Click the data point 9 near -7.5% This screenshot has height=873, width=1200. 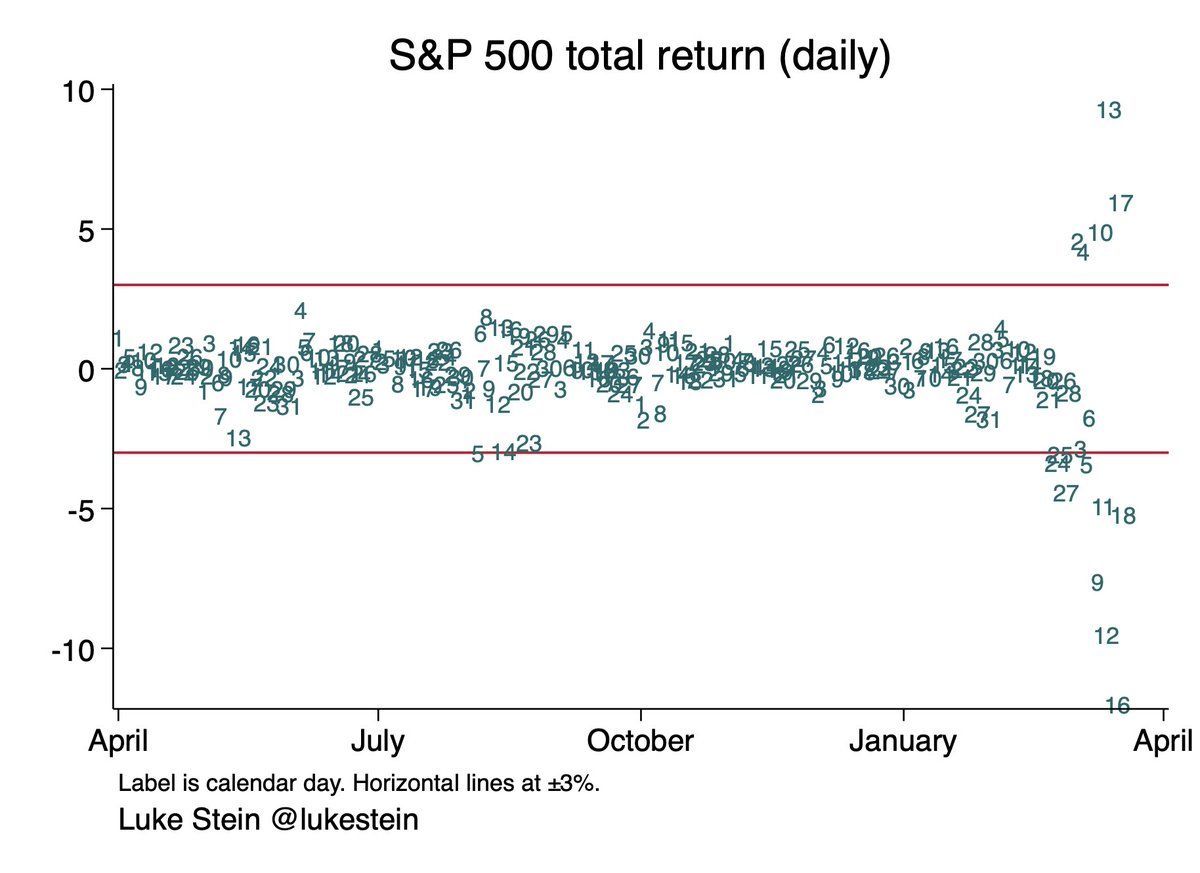tap(1096, 582)
